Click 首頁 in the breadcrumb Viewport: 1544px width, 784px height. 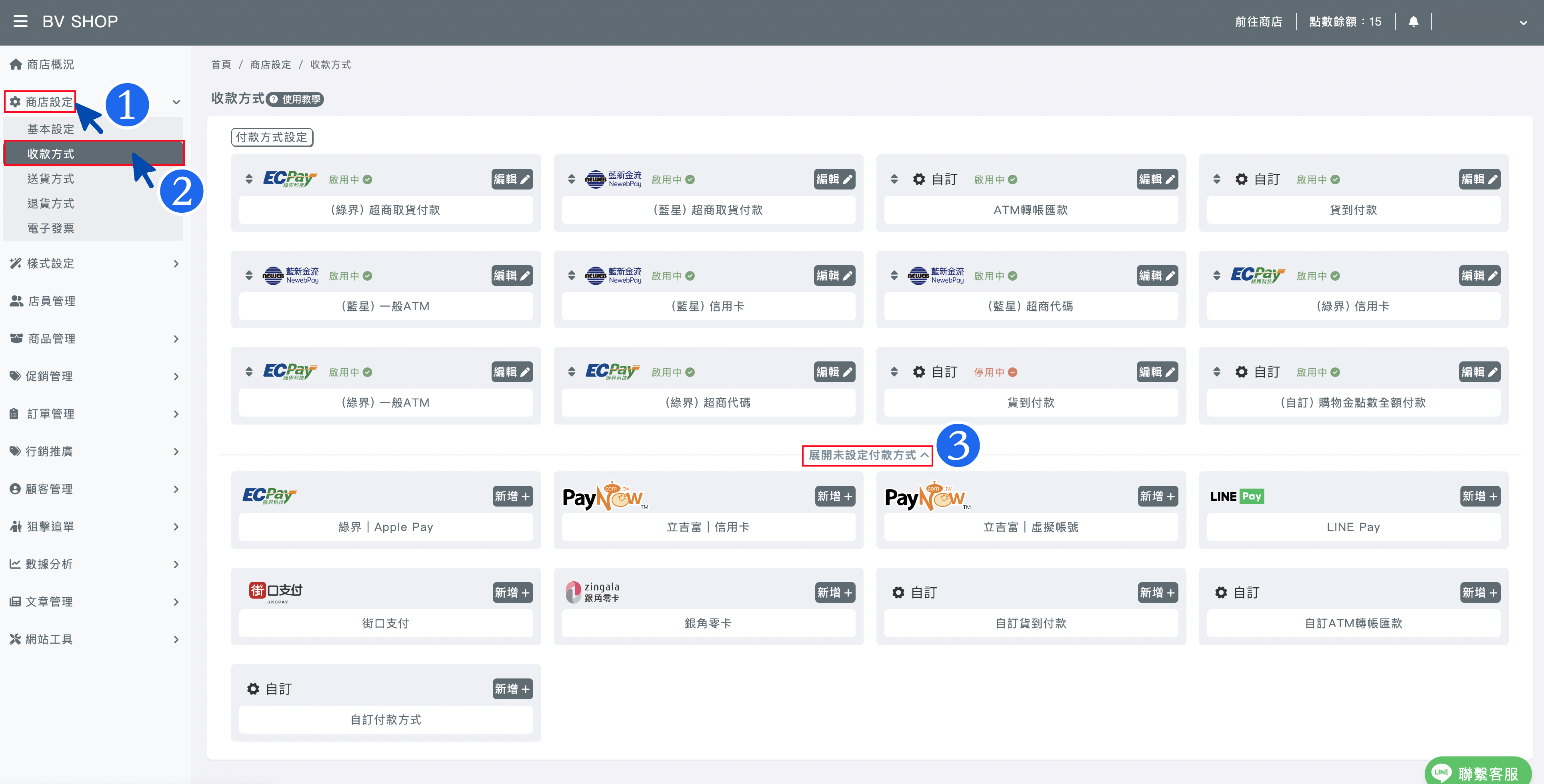pos(221,65)
